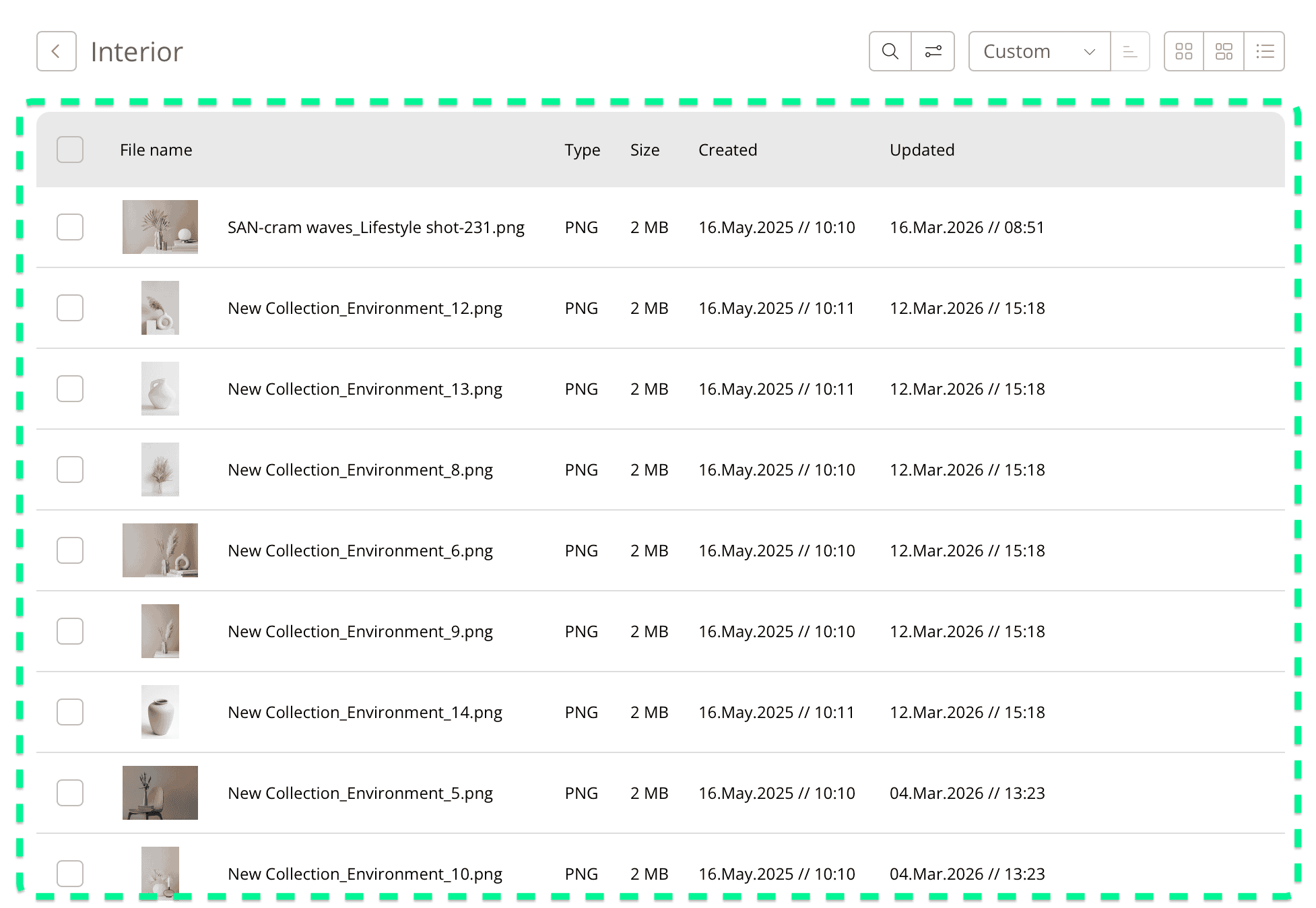The height and width of the screenshot is (908, 1316).
Task: Click the thumbnail of New Collection_Environment_13.png
Action: [160, 389]
